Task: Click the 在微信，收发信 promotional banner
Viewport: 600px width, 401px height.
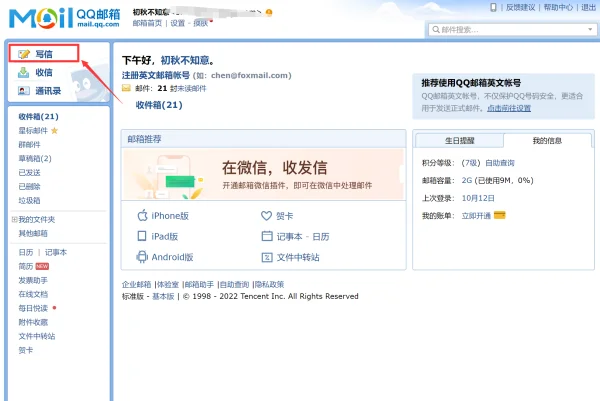Action: [x=263, y=174]
